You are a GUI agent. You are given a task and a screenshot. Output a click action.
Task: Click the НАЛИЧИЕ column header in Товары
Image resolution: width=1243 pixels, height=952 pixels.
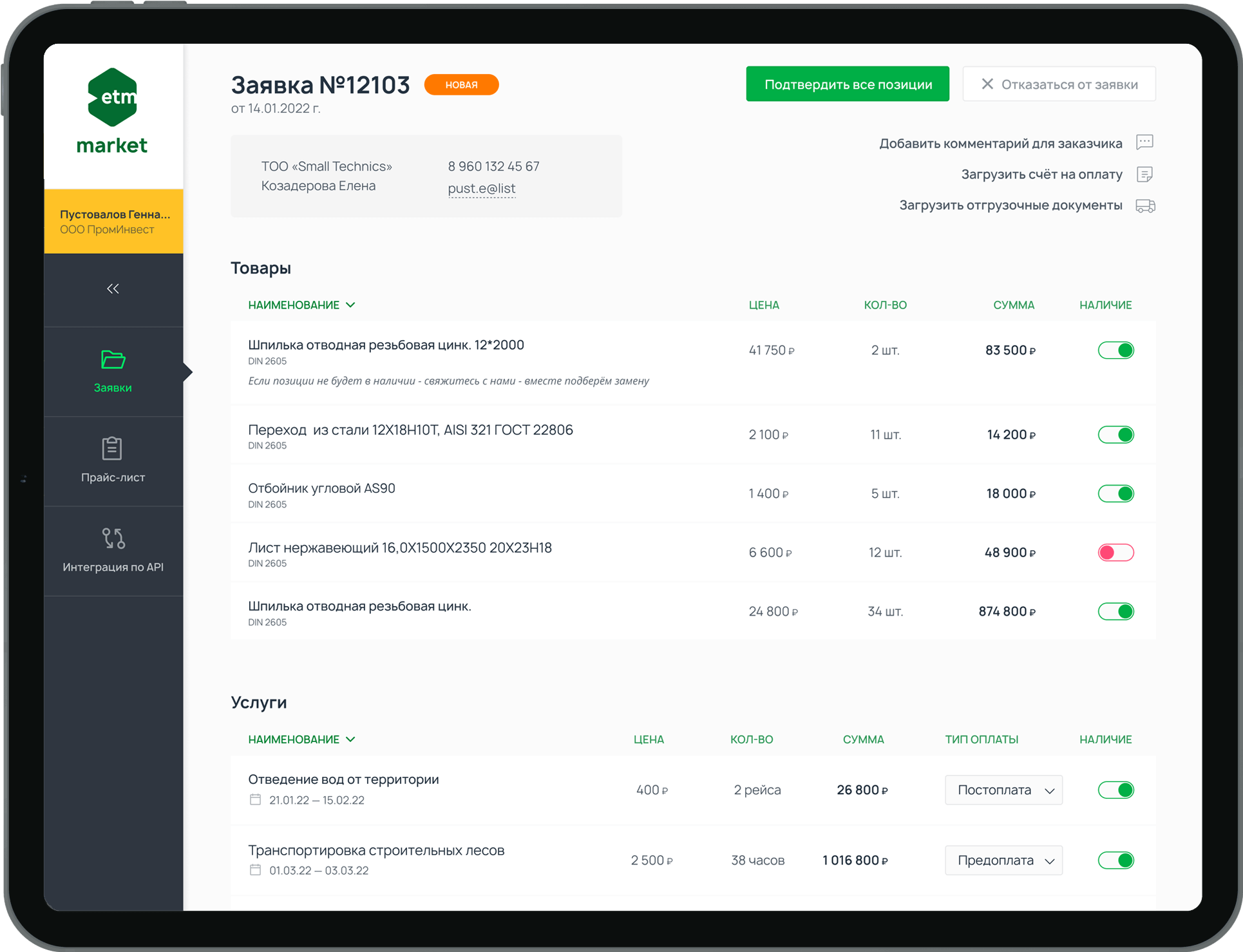point(1105,305)
